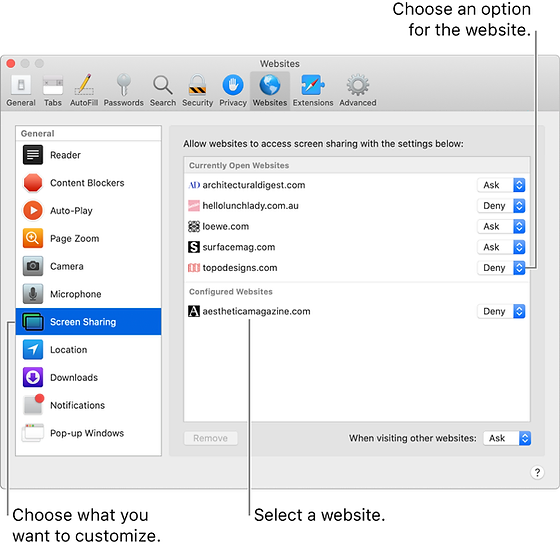Screen dimensions: 560x548
Task: Select the Pop-up Windows icon
Action: coord(33,433)
